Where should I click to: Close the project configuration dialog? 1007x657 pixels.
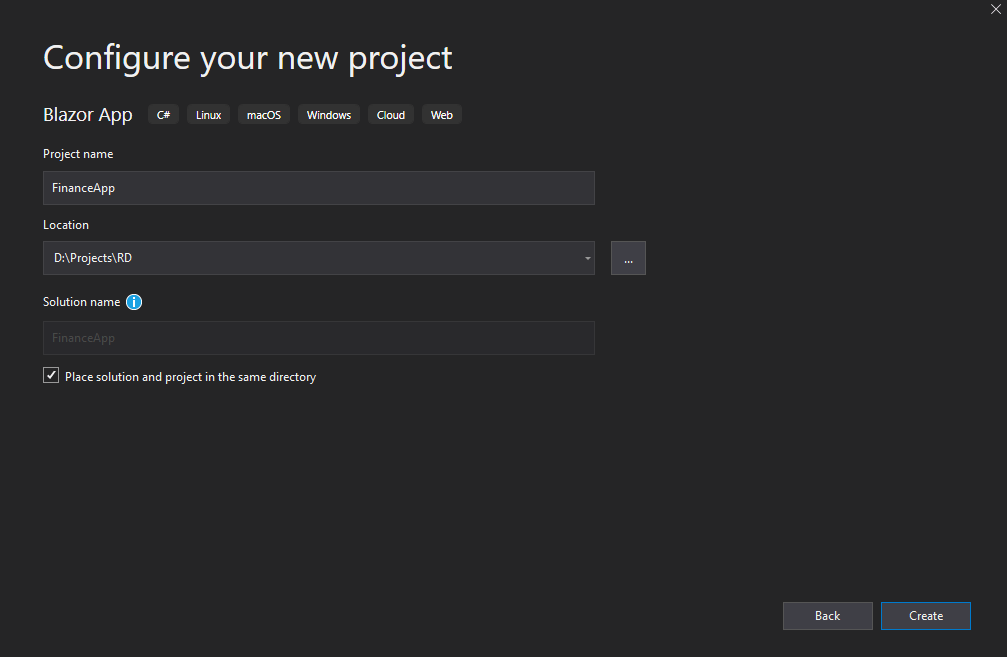(x=995, y=9)
